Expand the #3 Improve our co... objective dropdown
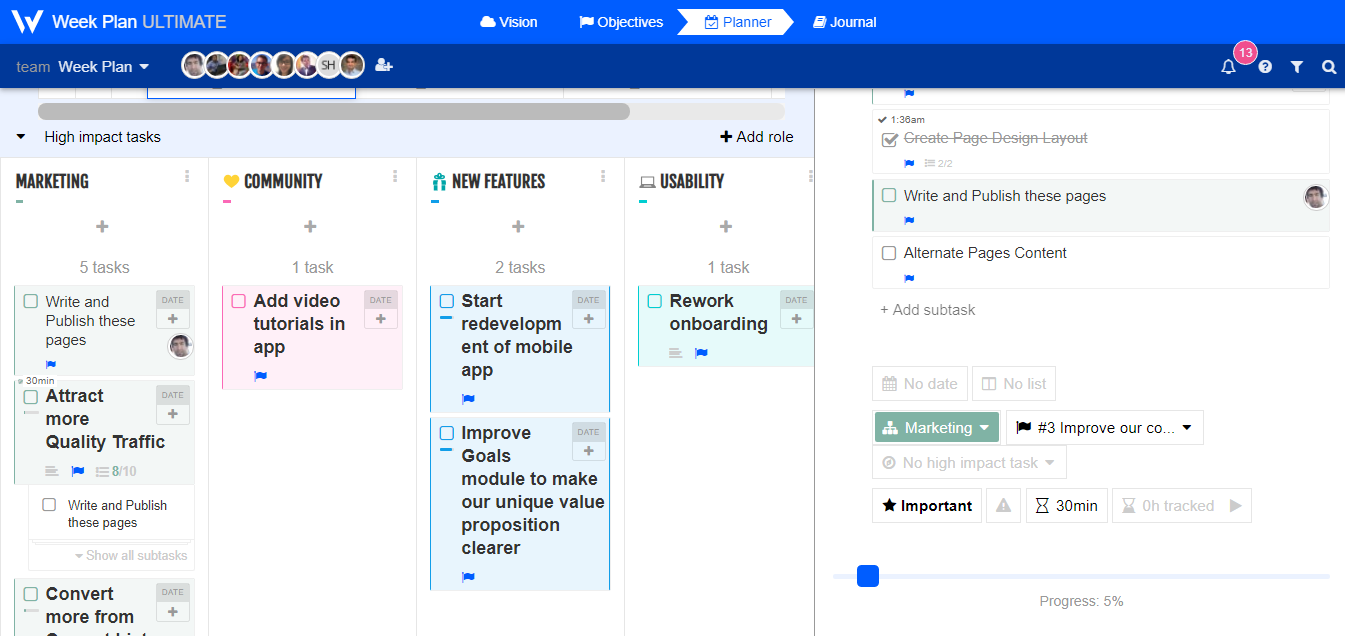The height and width of the screenshot is (636, 1345). pos(1103,427)
